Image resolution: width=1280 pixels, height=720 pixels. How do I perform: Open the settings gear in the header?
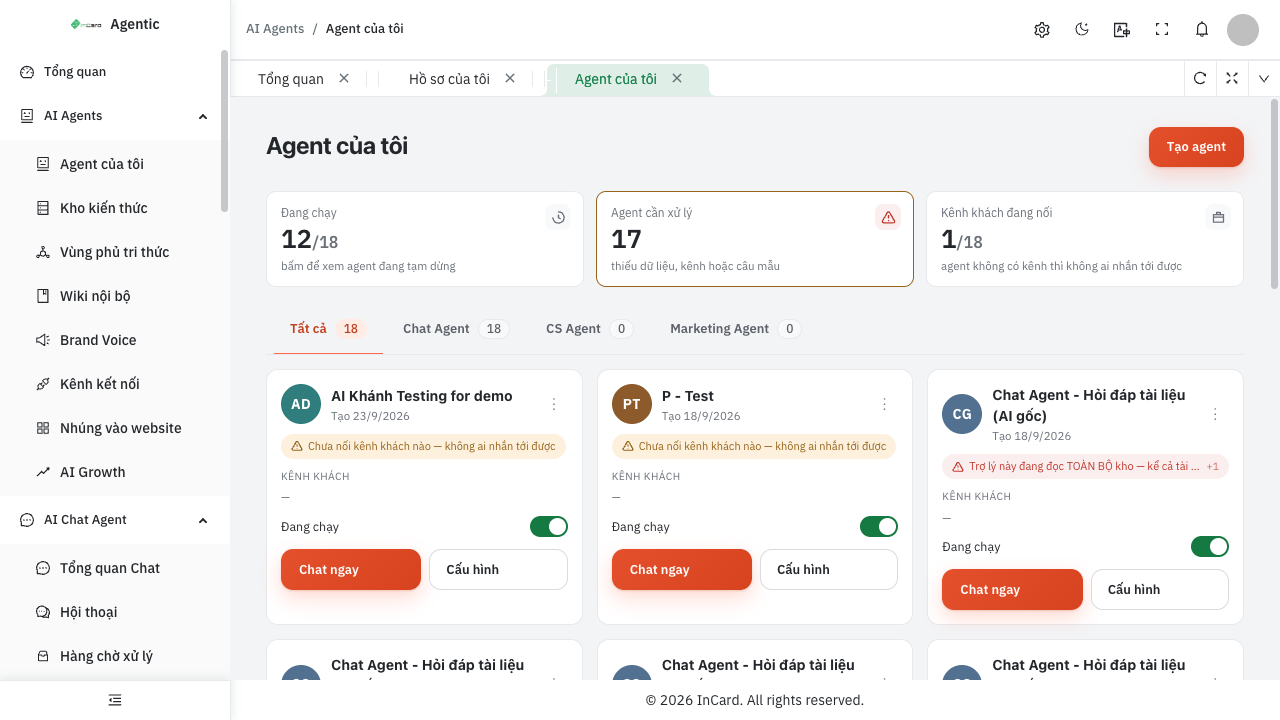click(1042, 30)
